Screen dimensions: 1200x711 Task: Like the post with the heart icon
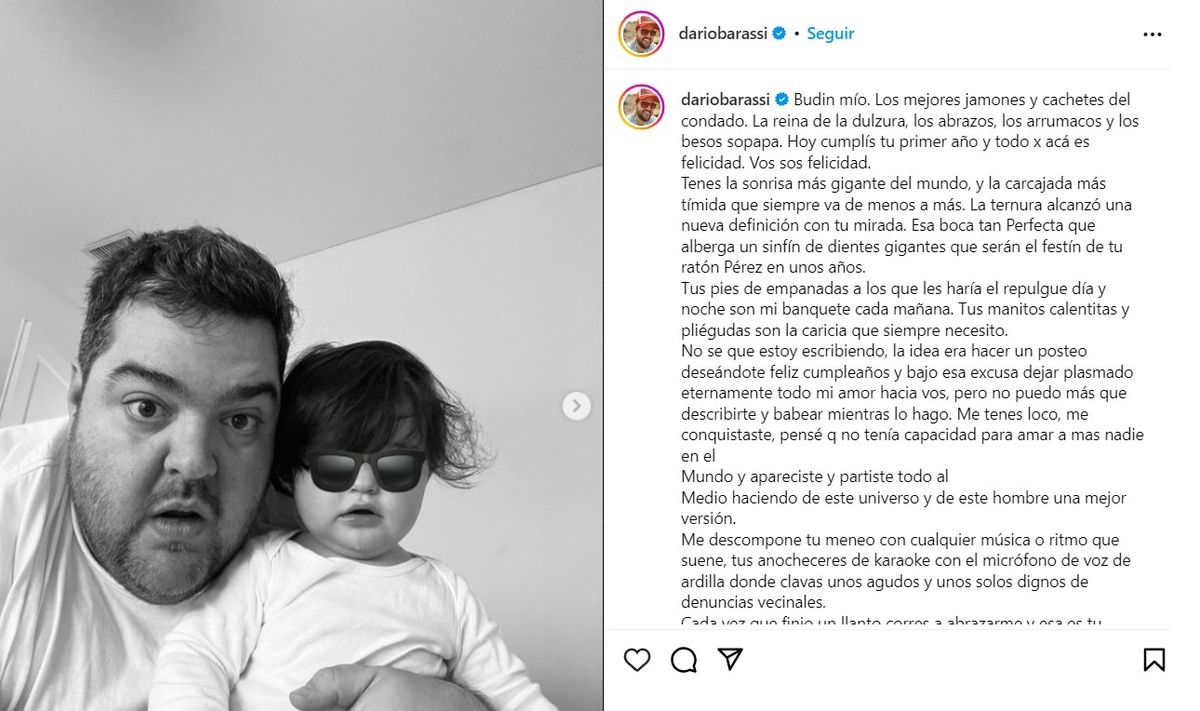pos(637,659)
